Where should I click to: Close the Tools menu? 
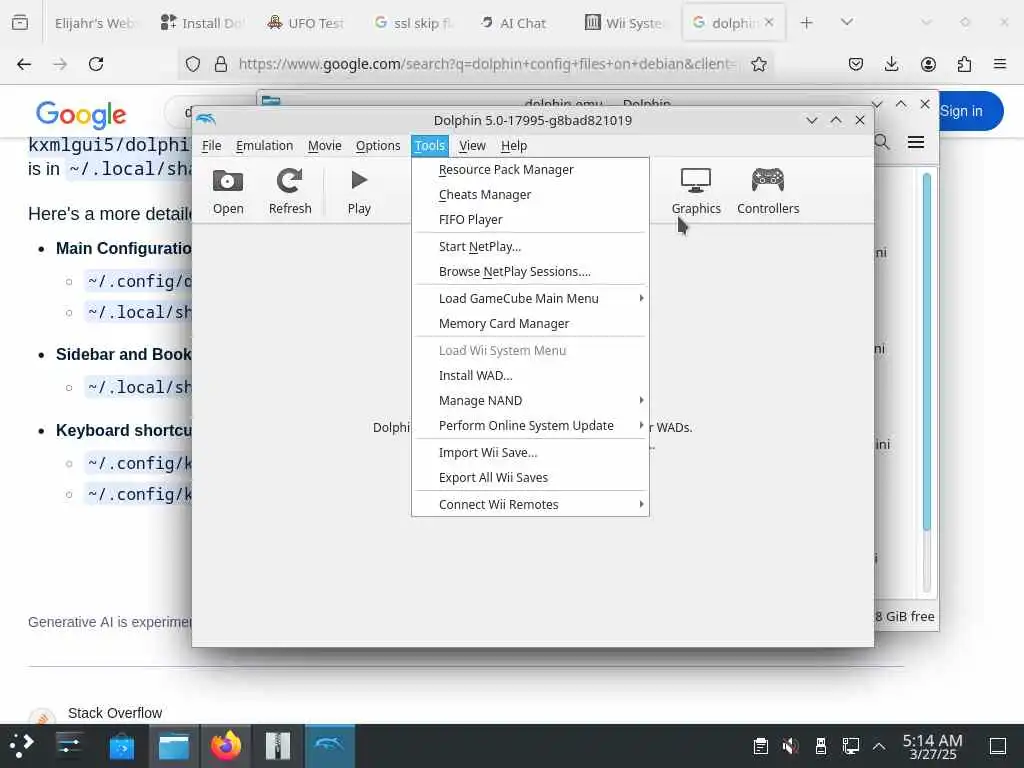tap(430, 146)
